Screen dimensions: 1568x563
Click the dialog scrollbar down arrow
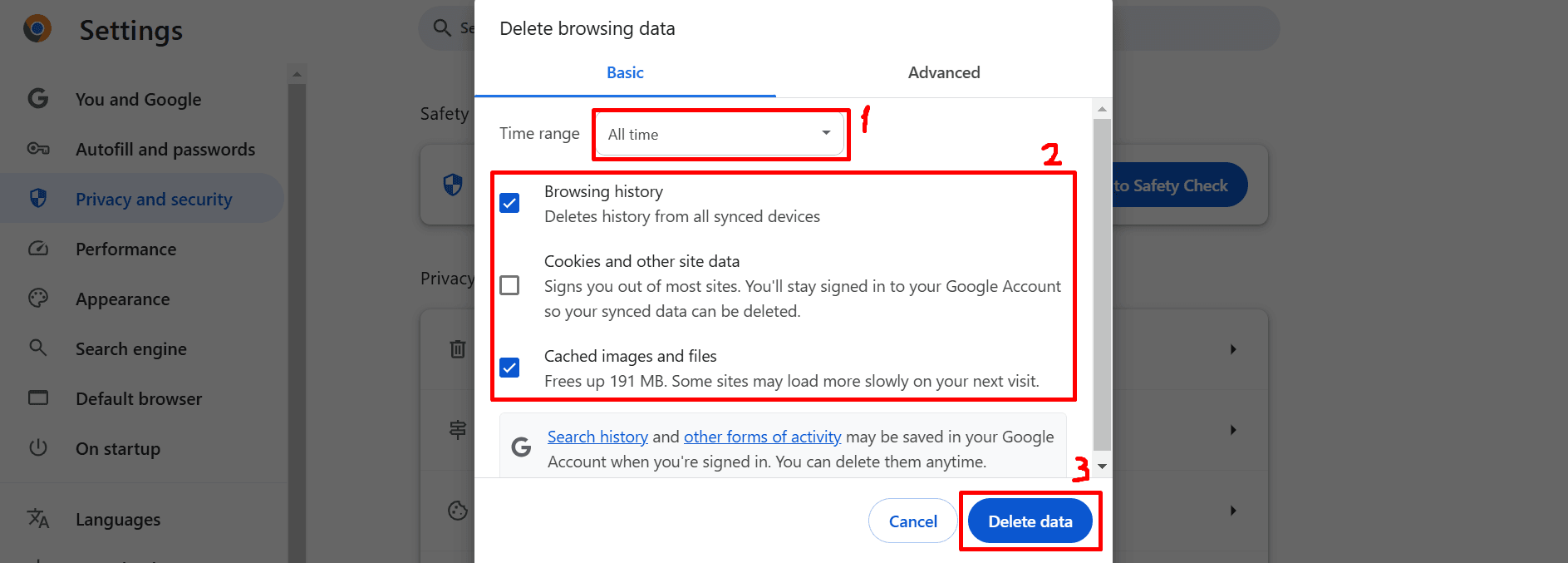click(x=1103, y=467)
